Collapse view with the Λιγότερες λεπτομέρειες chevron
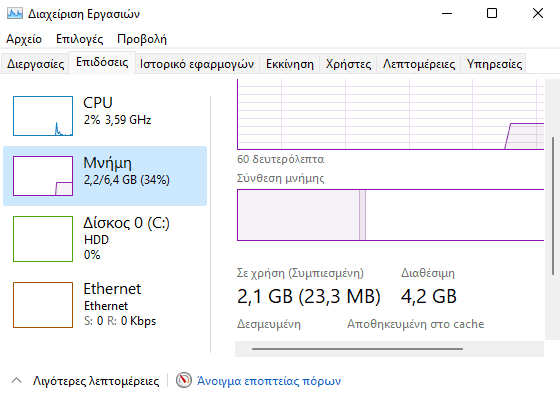 pos(16,380)
